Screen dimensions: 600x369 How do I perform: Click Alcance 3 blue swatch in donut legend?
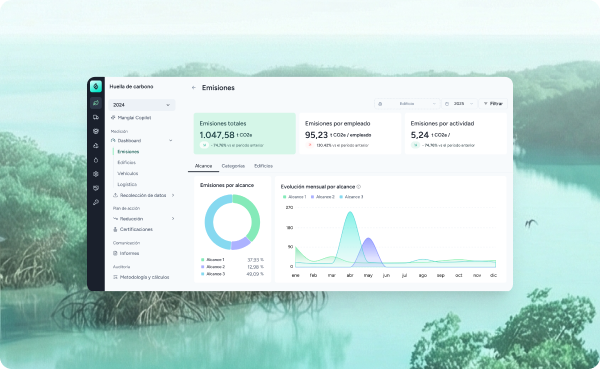click(202, 274)
